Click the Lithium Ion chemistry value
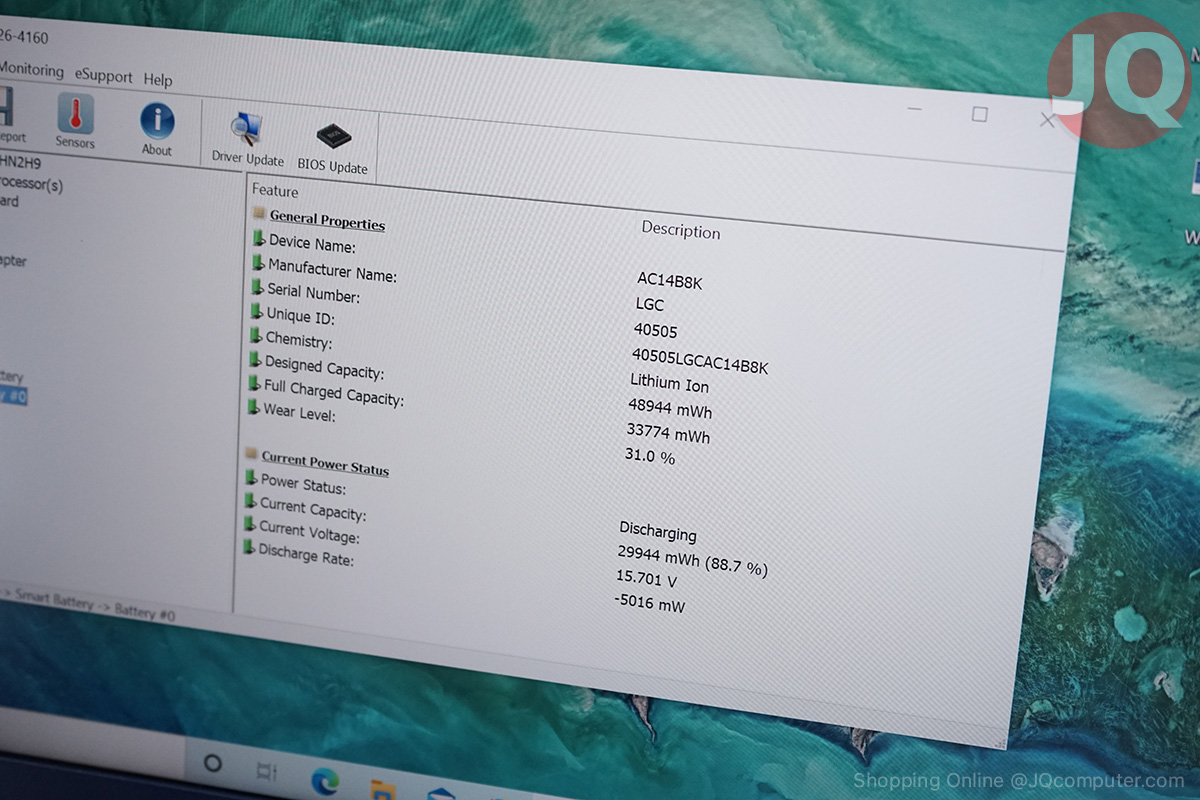The height and width of the screenshot is (800, 1200). coord(670,382)
